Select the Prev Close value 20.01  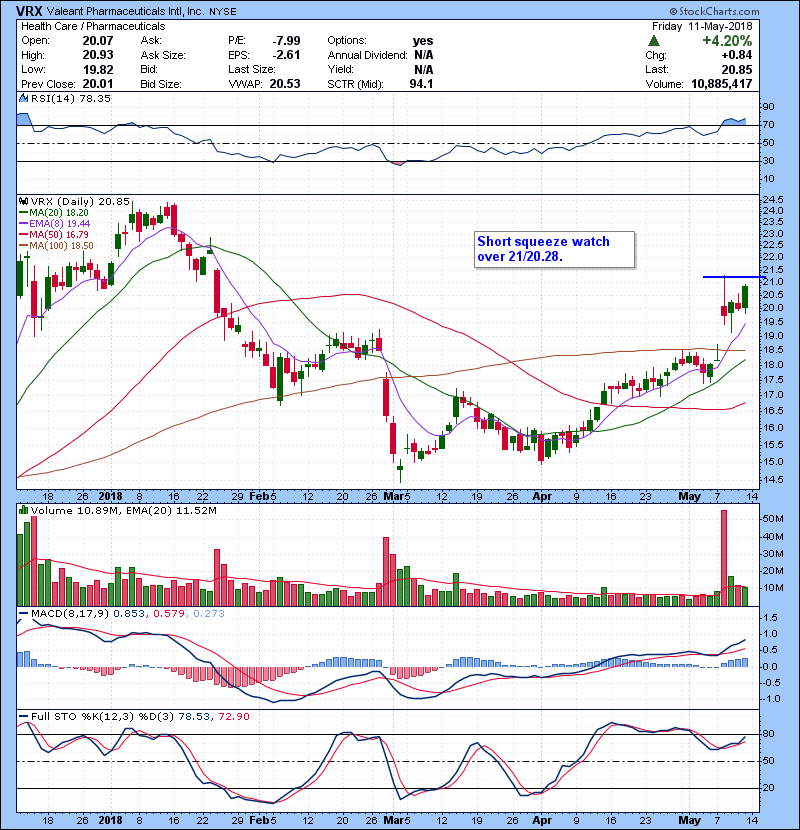click(x=98, y=84)
